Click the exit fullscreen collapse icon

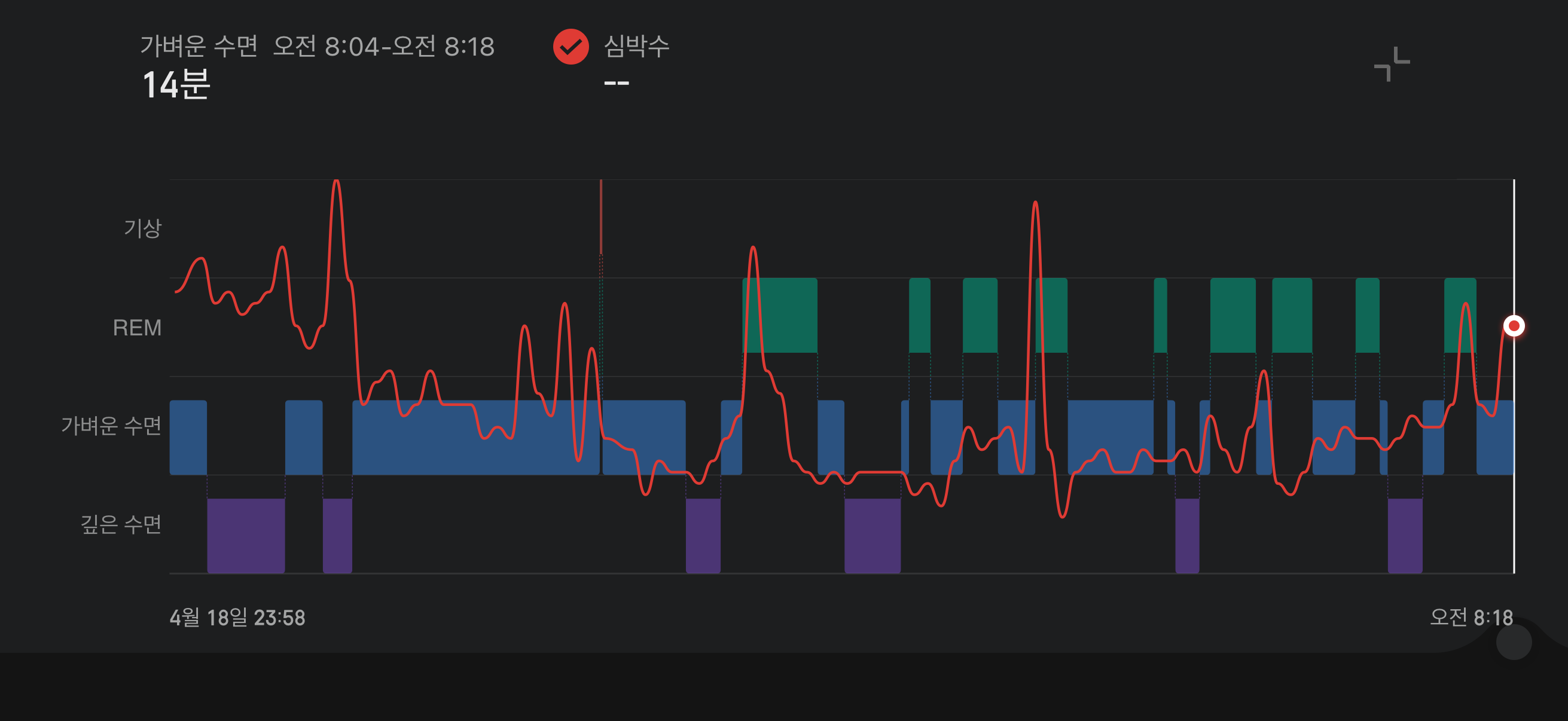pos(1392,64)
